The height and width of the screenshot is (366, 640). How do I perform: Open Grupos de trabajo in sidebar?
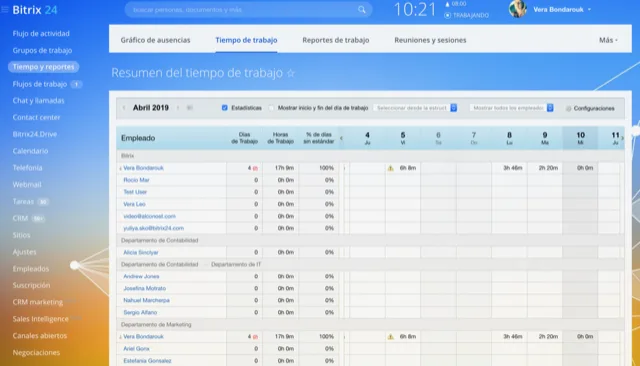click(x=42, y=50)
